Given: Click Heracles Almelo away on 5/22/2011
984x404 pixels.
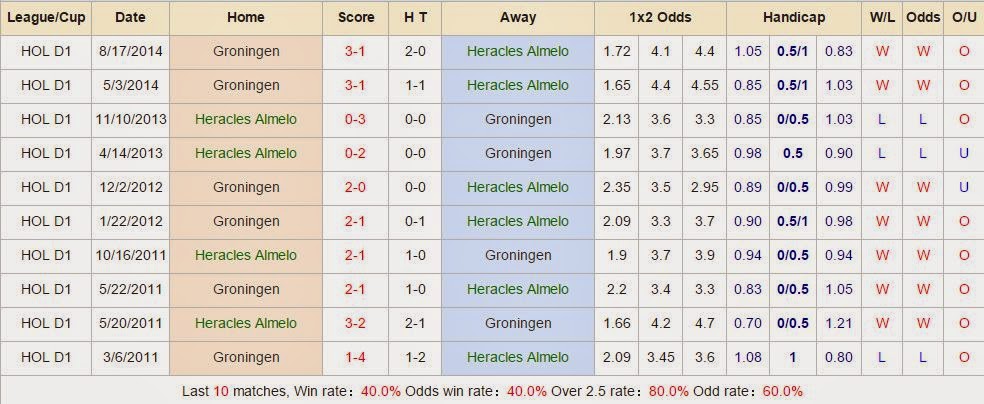Looking at the screenshot, I should [518, 289].
